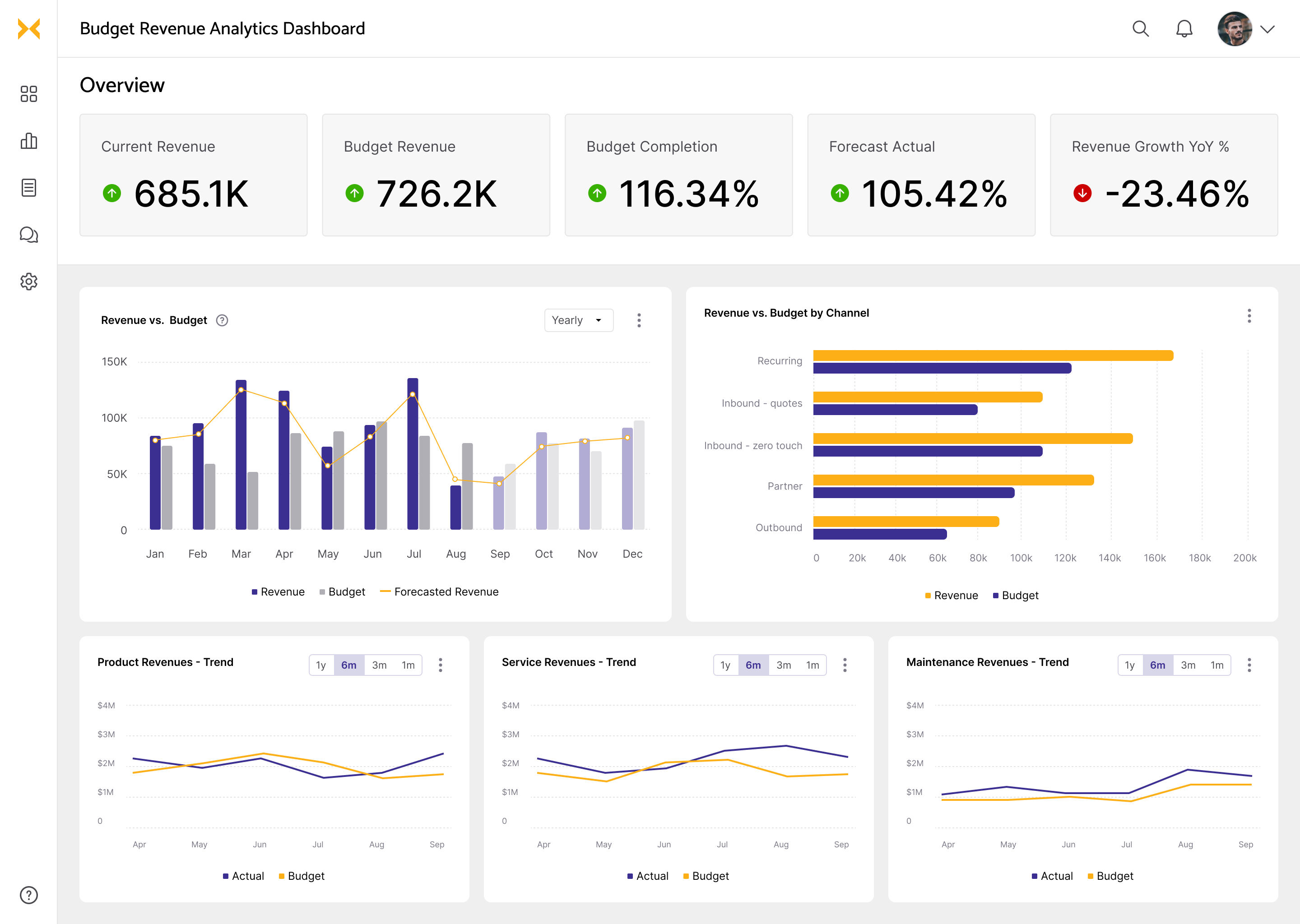Open the bar chart analytics sidebar icon
Image resolution: width=1300 pixels, height=924 pixels.
tap(28, 140)
